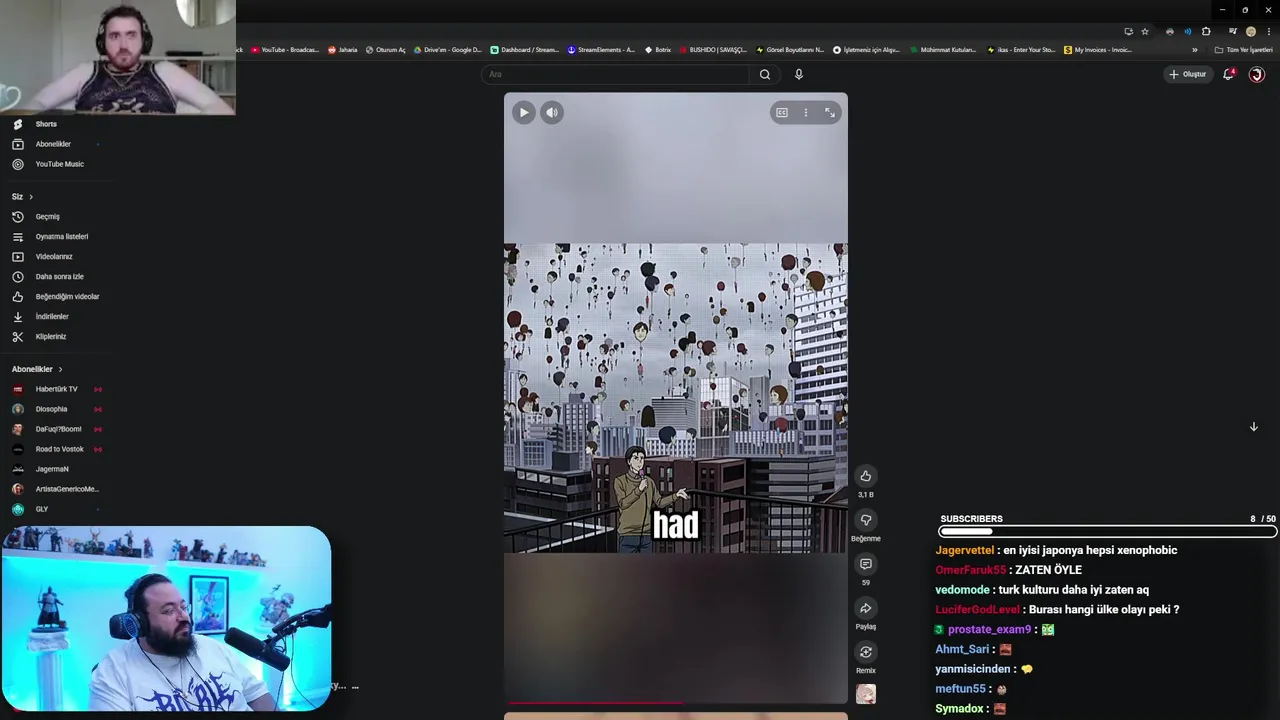Open the account avatar menu
The height and width of the screenshot is (720, 1280).
1257,74
